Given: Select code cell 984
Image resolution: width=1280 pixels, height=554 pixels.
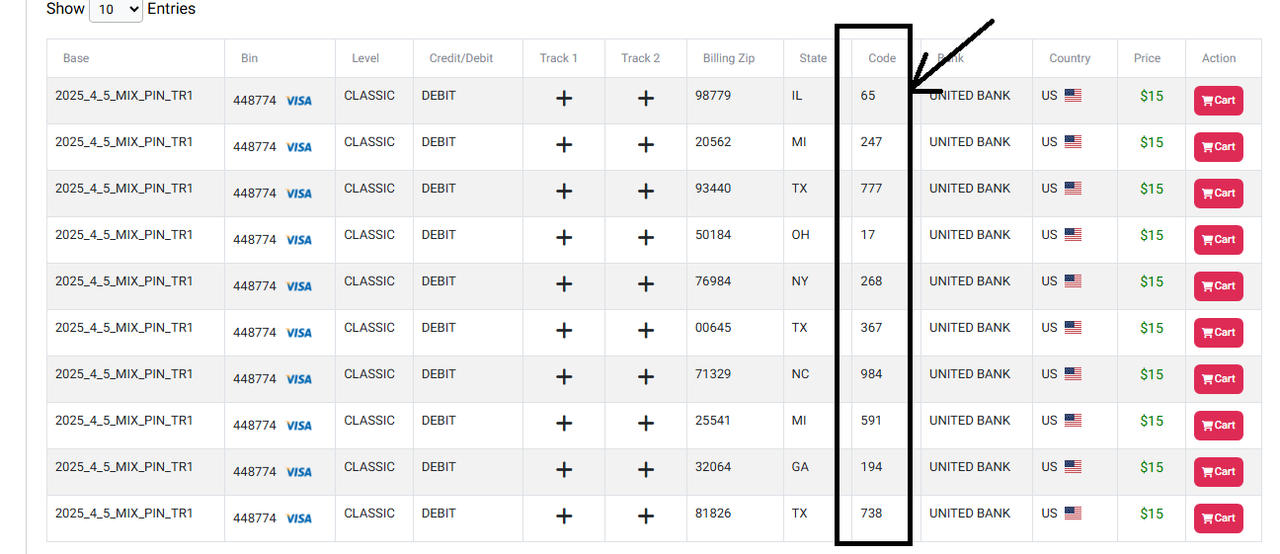Looking at the screenshot, I should [872, 374].
